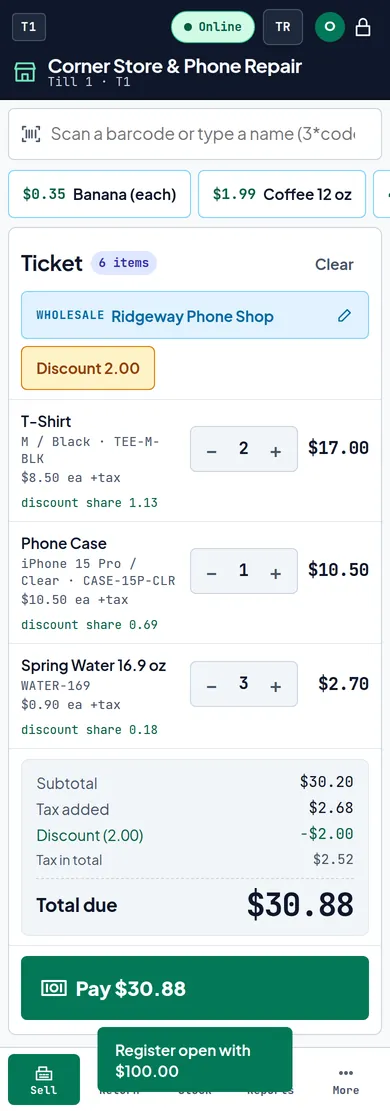The height and width of the screenshot is (1111, 390).
Task: Open the Discount 2.00 chip
Action: point(88,368)
